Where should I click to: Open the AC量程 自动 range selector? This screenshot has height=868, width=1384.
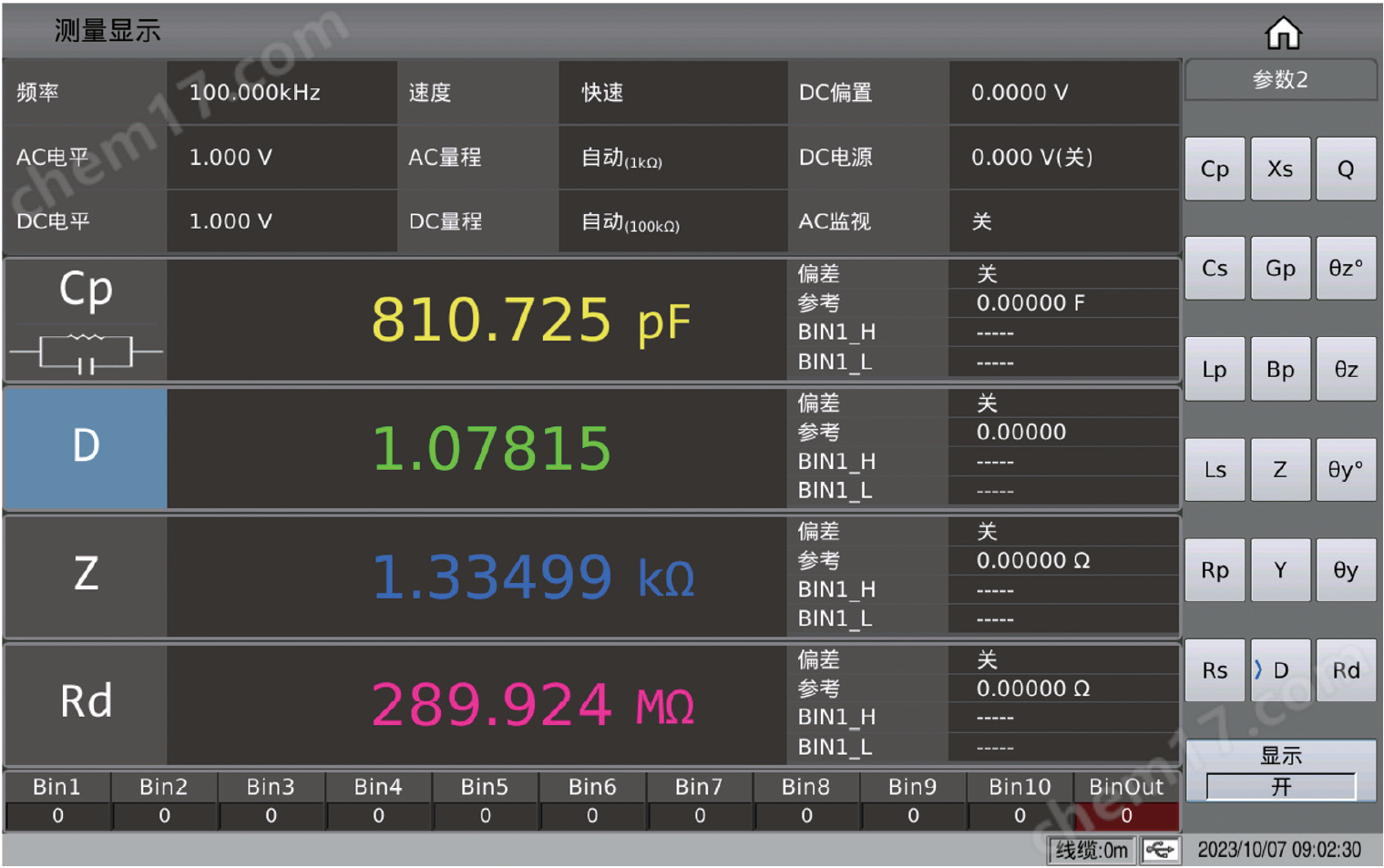coord(672,158)
